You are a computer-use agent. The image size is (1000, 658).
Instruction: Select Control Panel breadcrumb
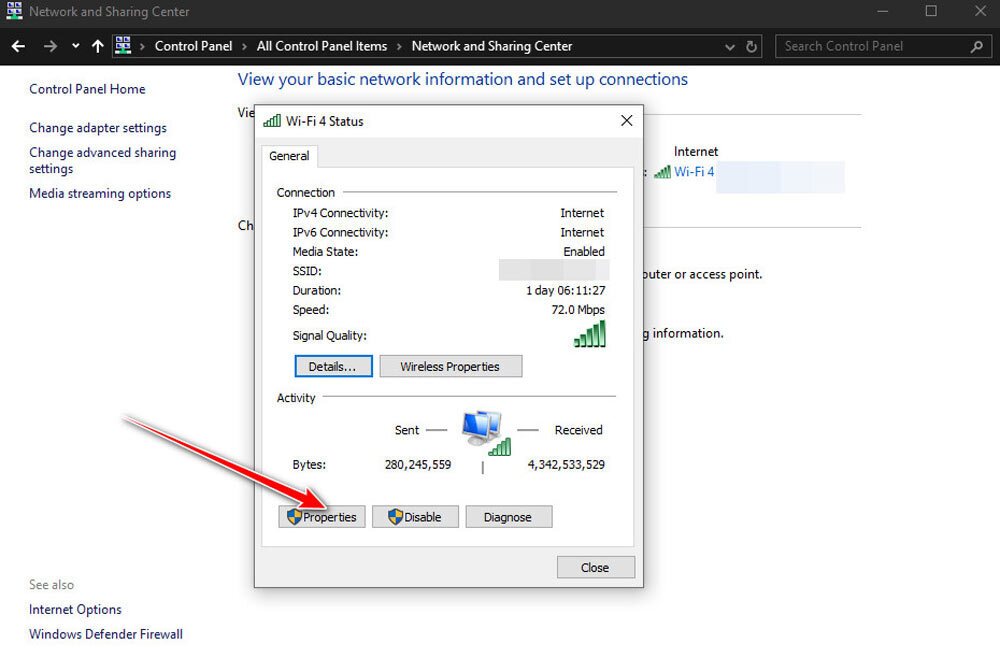(193, 46)
